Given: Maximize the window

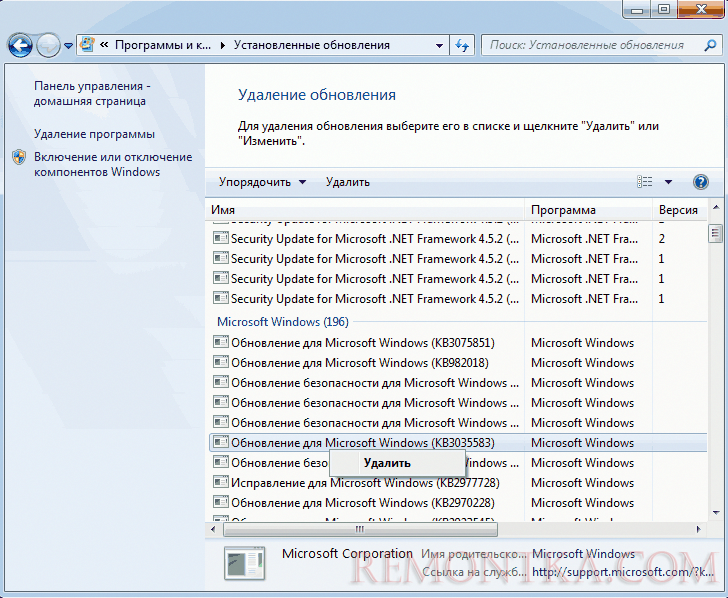Looking at the screenshot, I should point(664,9).
